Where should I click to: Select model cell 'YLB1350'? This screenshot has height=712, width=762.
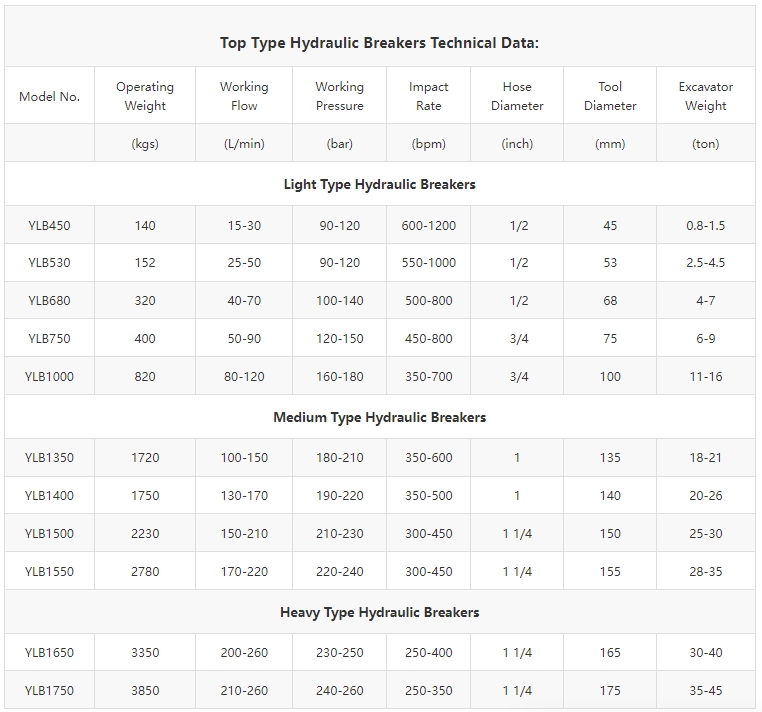(49, 457)
